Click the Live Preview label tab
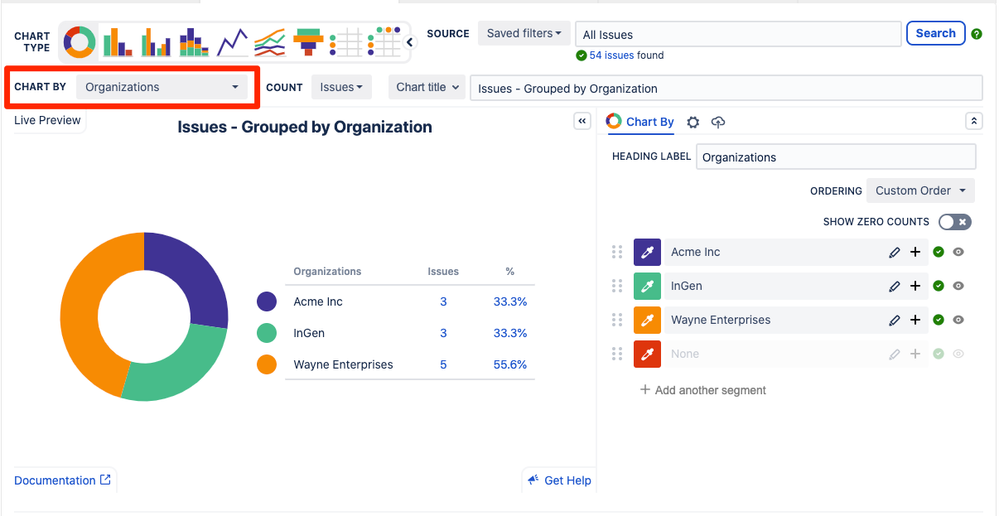 click(x=48, y=120)
